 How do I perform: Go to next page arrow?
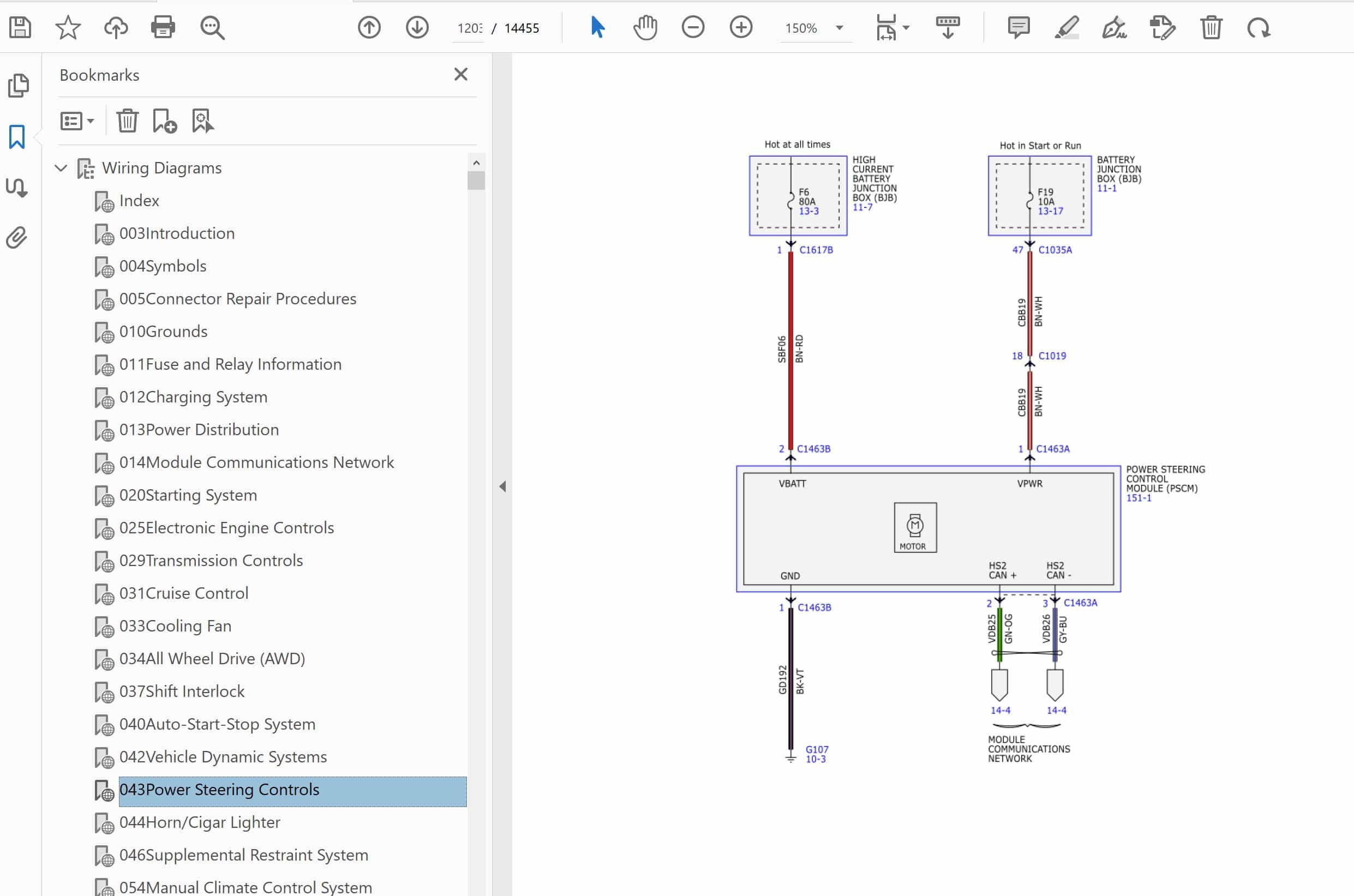(417, 27)
